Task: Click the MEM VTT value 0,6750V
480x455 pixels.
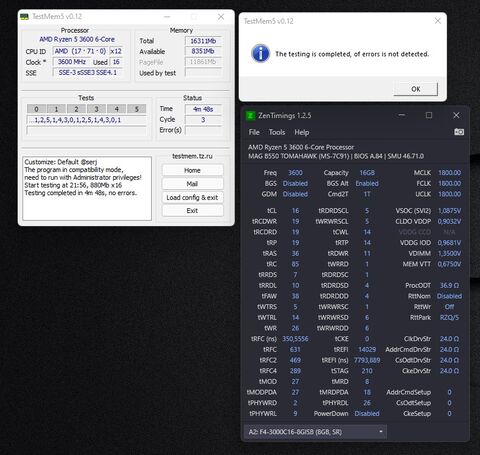Action: coord(449,264)
